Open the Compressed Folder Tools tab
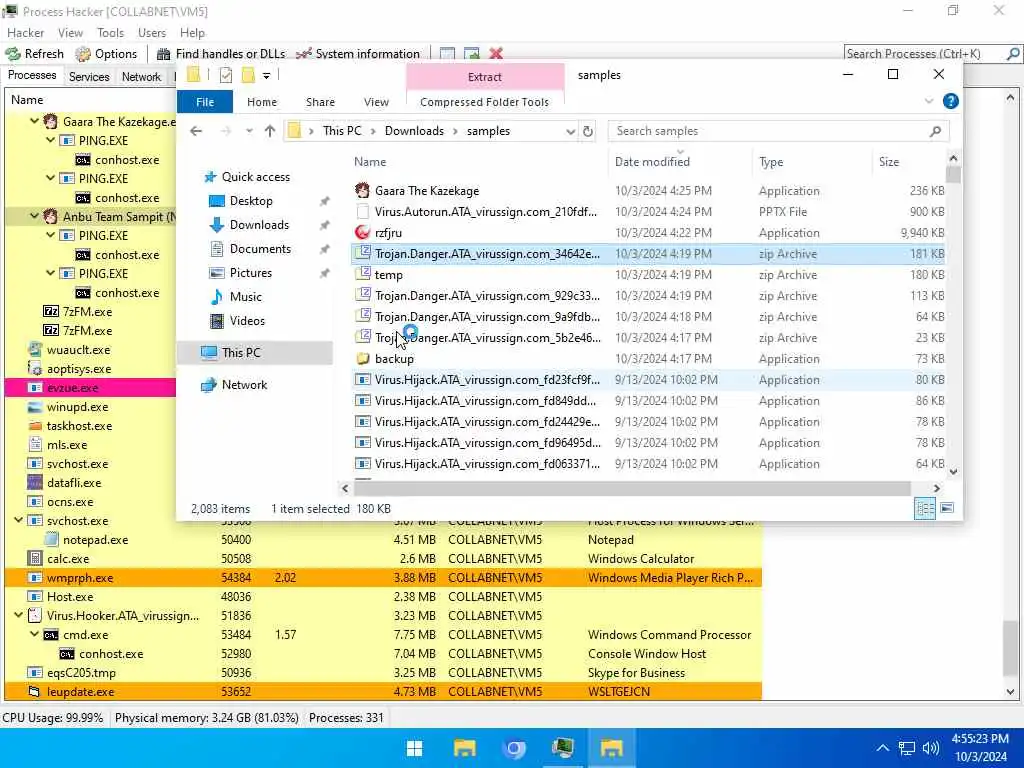 click(485, 102)
